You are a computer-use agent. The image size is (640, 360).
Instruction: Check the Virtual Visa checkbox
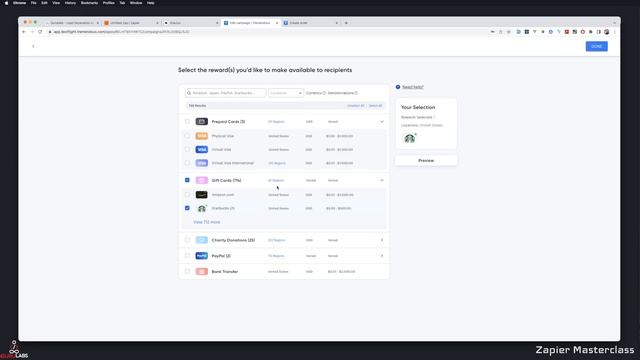187,149
